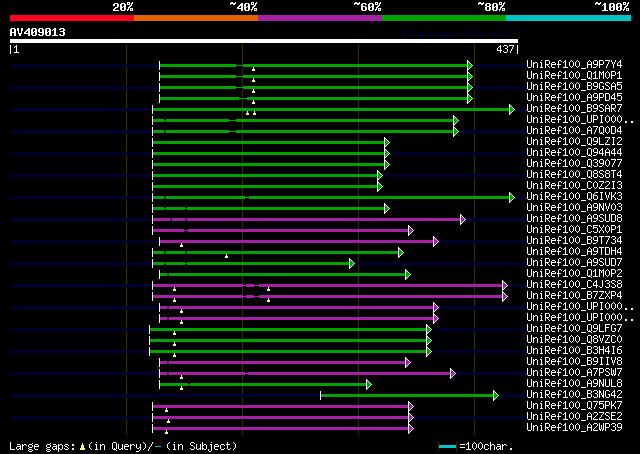
Task: Click the '=100char.' scale label
Action: pos(486,446)
